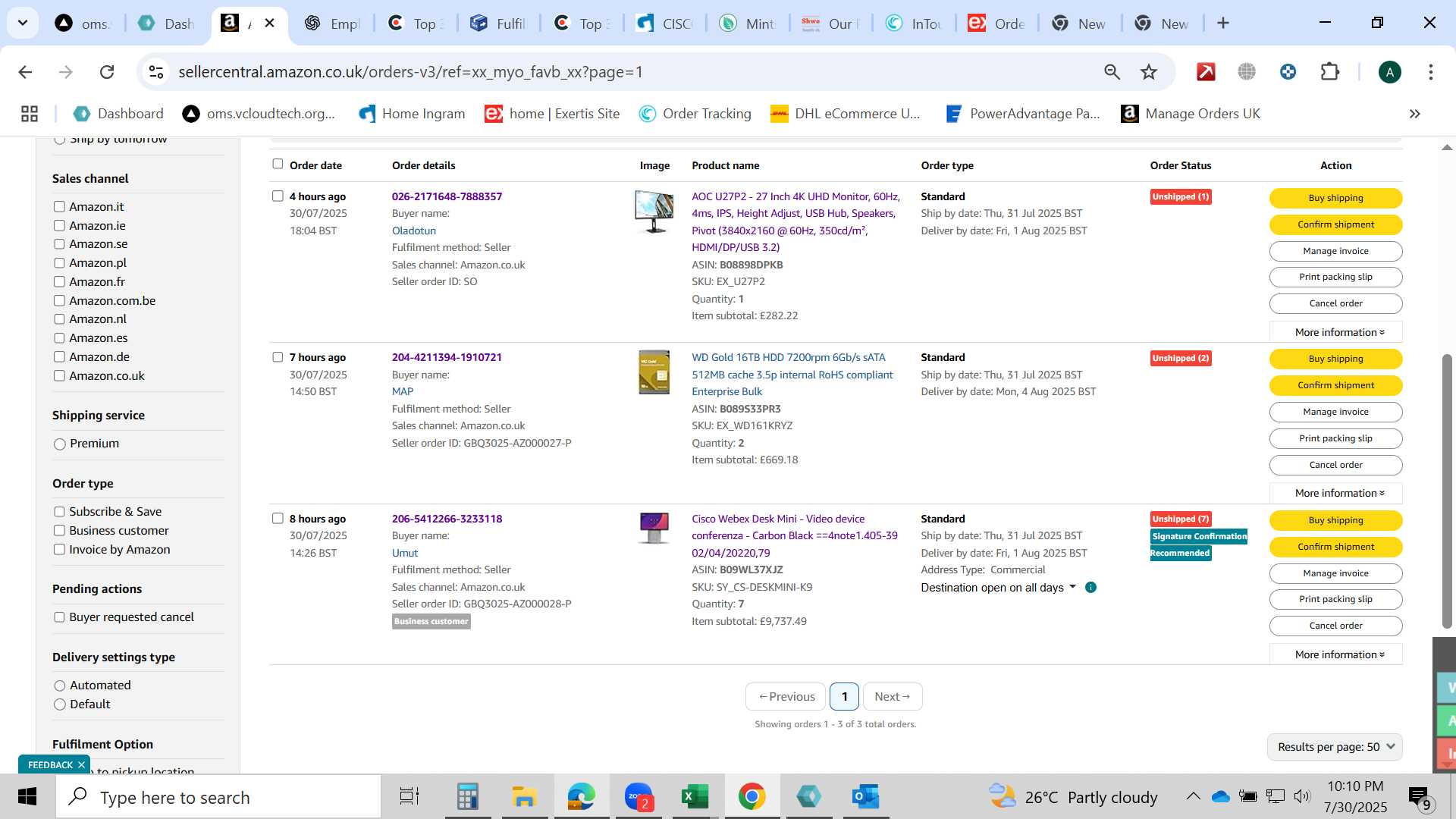Screen dimensions: 1456x819
Task: Switch to the Dash browser tab
Action: pos(168,24)
